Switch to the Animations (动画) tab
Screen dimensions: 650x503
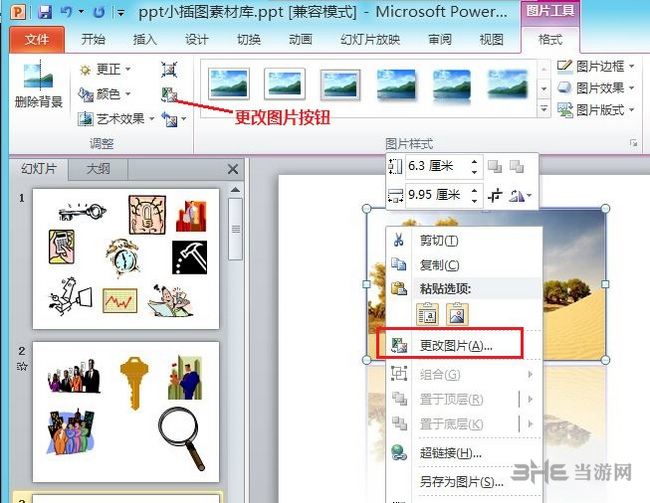(x=301, y=39)
